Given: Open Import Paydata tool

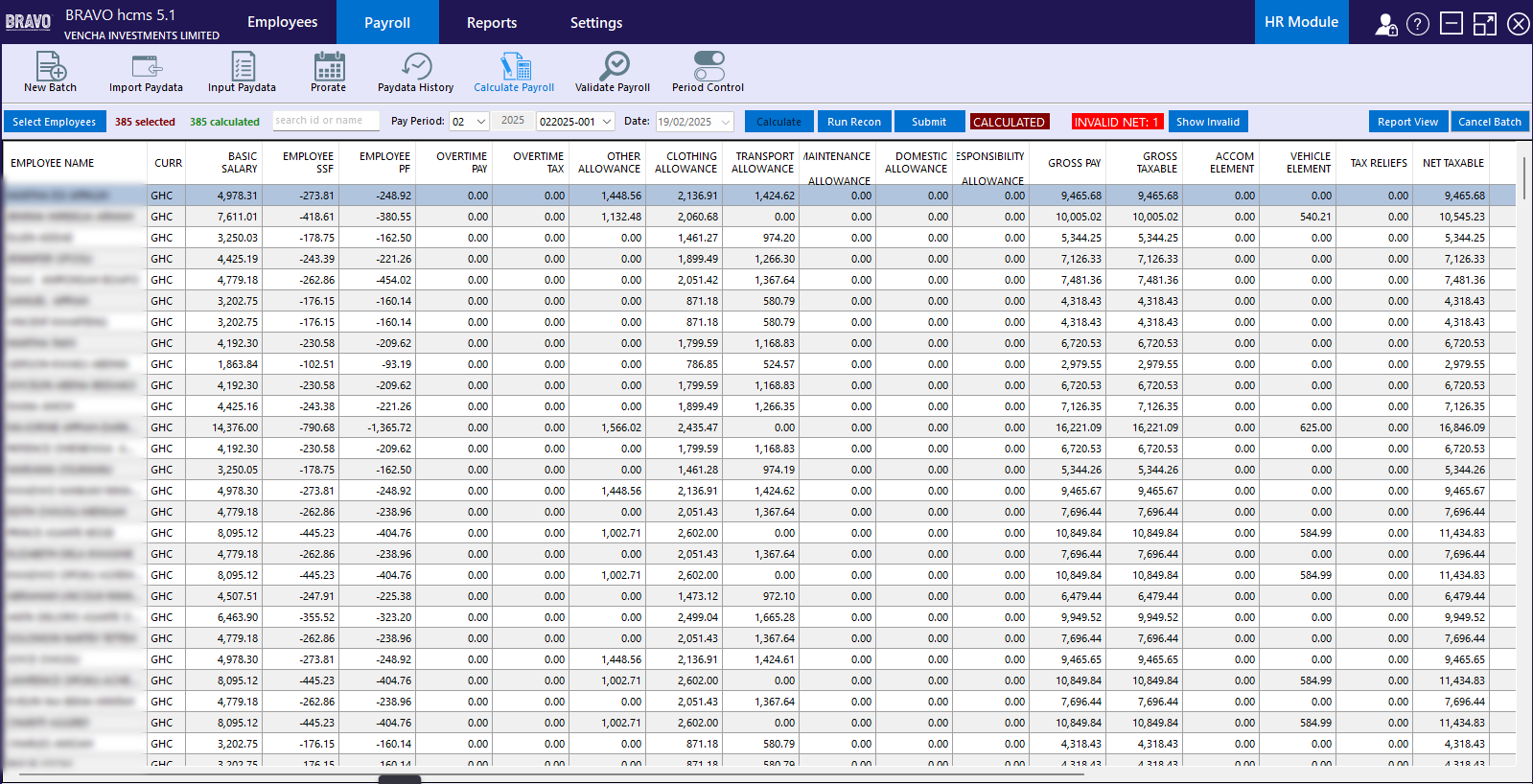Looking at the screenshot, I should (146, 66).
